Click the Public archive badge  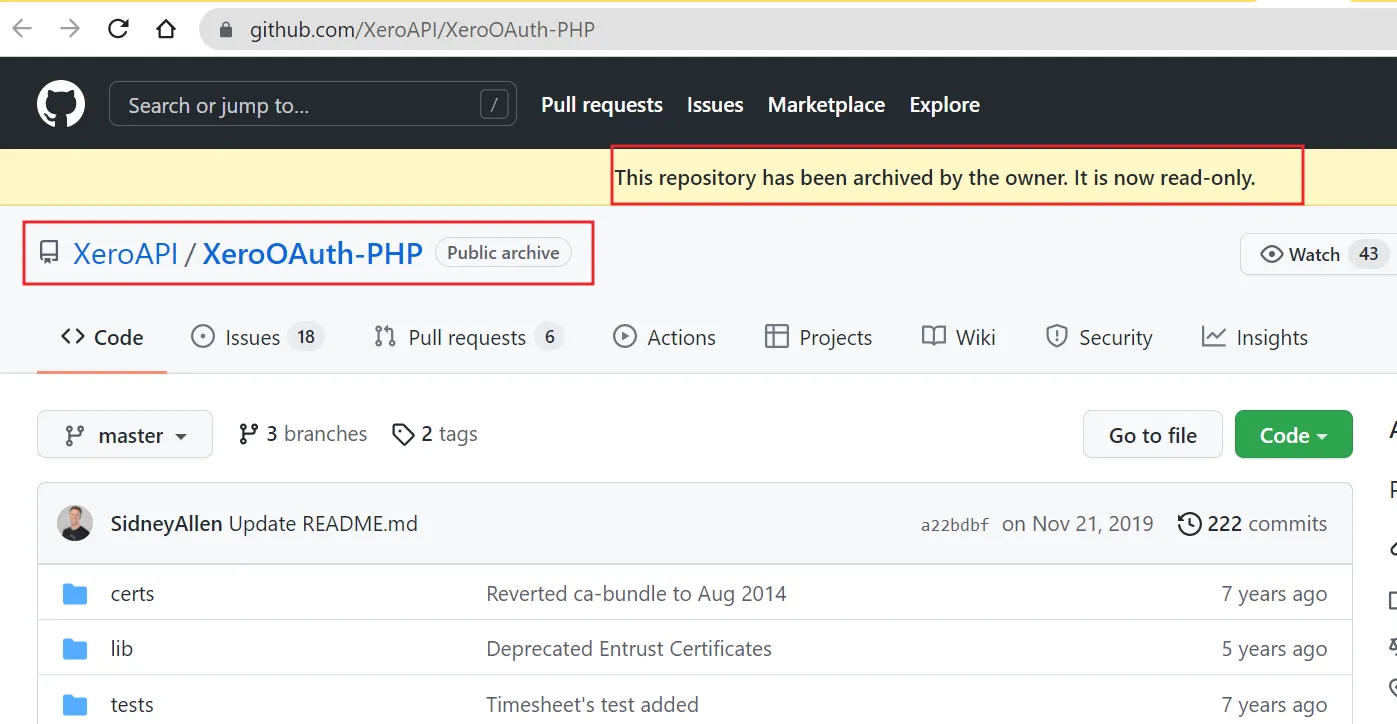(x=503, y=253)
